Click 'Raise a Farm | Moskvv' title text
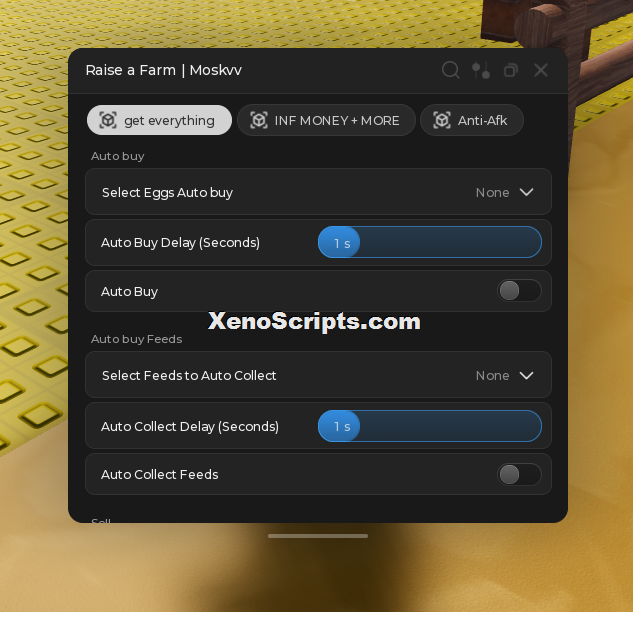Screen dimensions: 633x642 [x=163, y=70]
